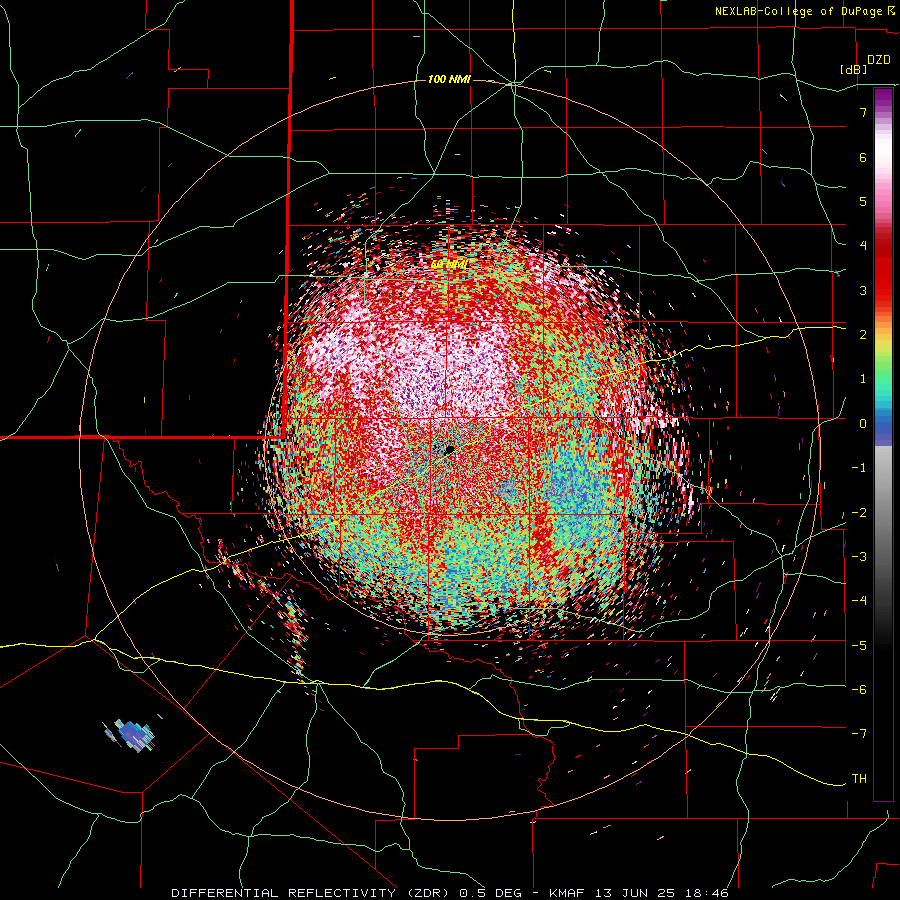The width and height of the screenshot is (900, 900).
Task: Click the 50 NMI range ring label
Action: [x=449, y=265]
